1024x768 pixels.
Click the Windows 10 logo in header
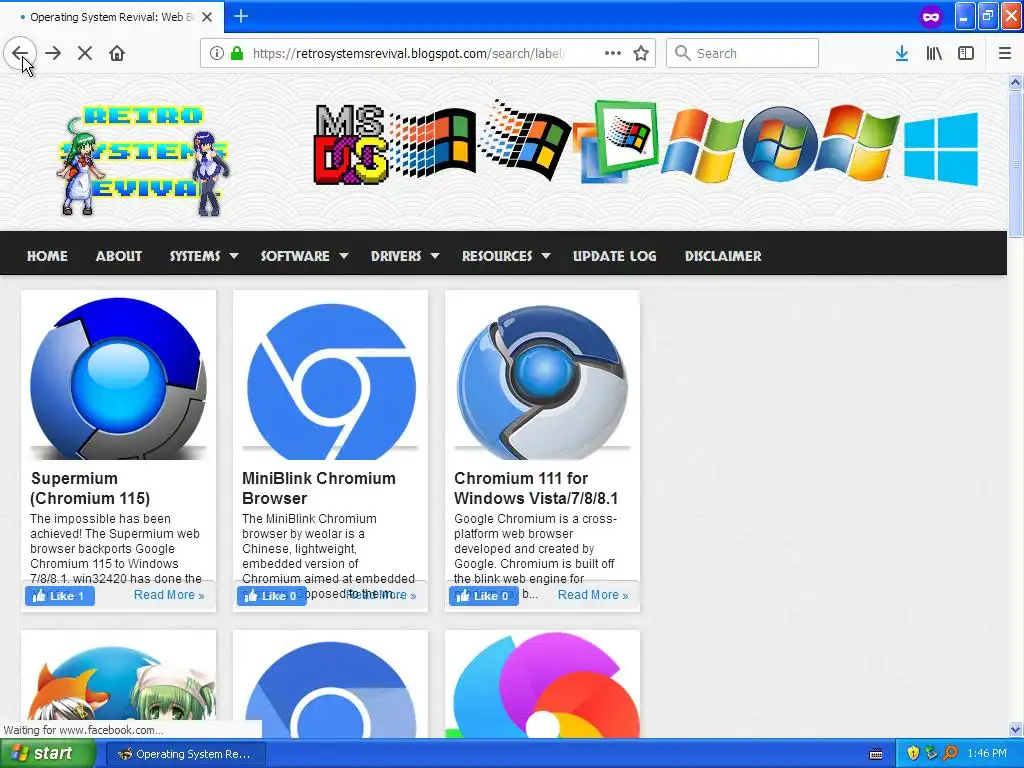click(x=941, y=150)
